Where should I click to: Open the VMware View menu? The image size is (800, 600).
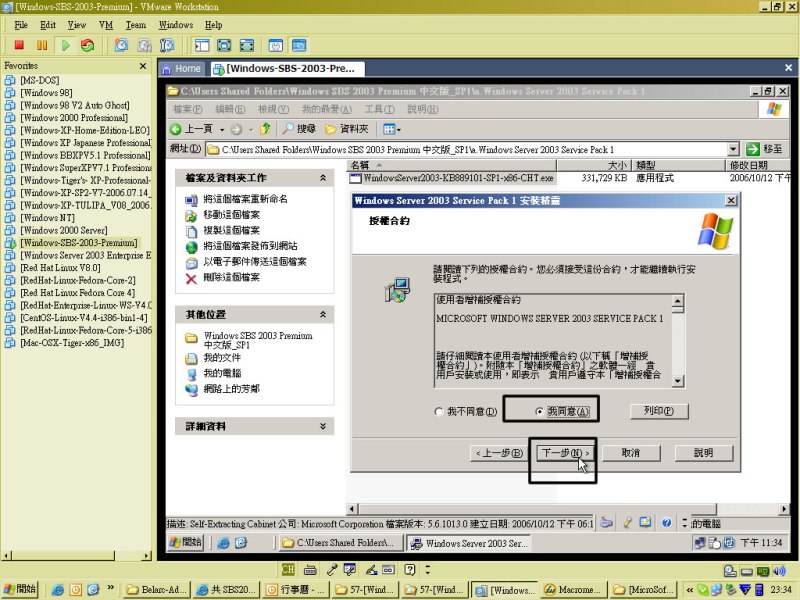77,25
